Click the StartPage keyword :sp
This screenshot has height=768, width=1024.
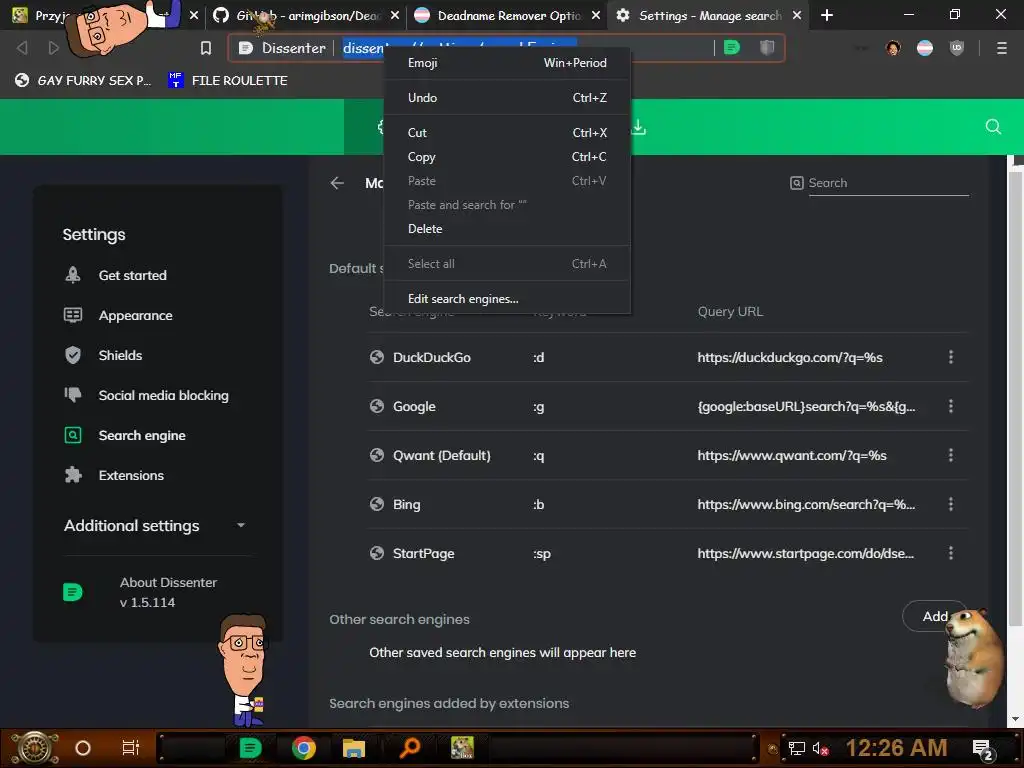(542, 554)
